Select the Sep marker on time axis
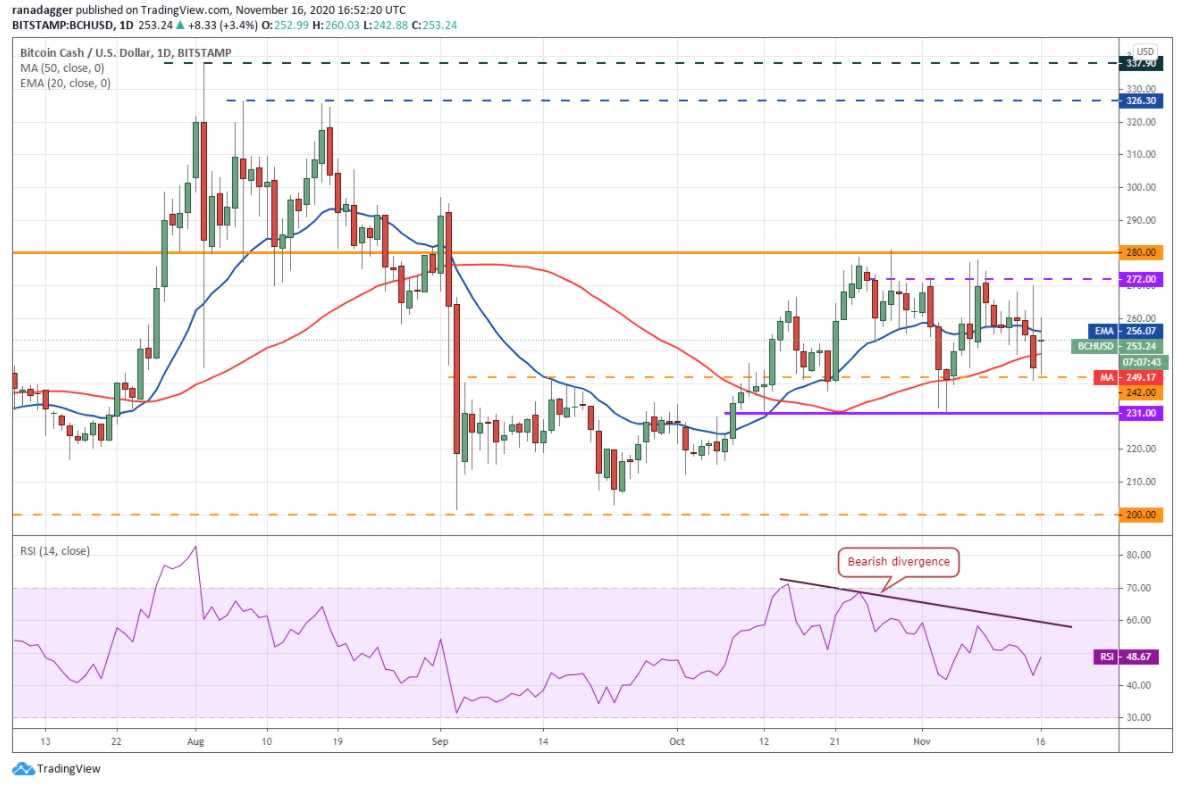The width and height of the screenshot is (1186, 793). point(440,742)
